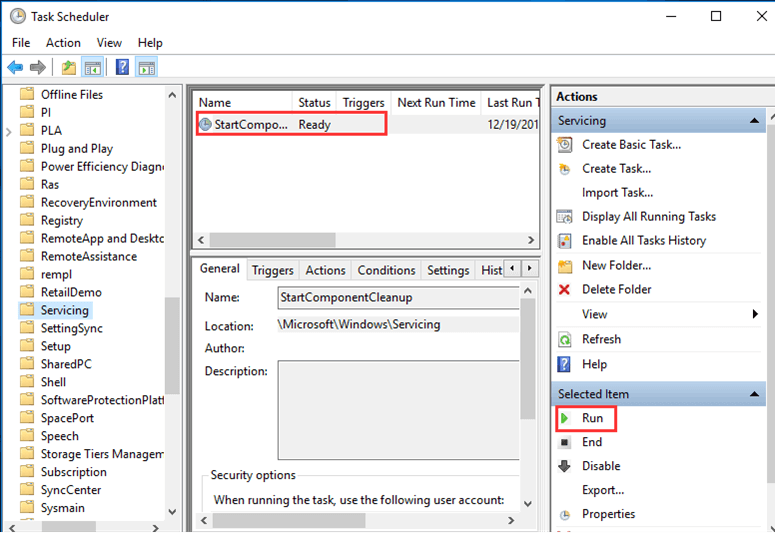
Task: Click the Create Task icon
Action: [564, 169]
